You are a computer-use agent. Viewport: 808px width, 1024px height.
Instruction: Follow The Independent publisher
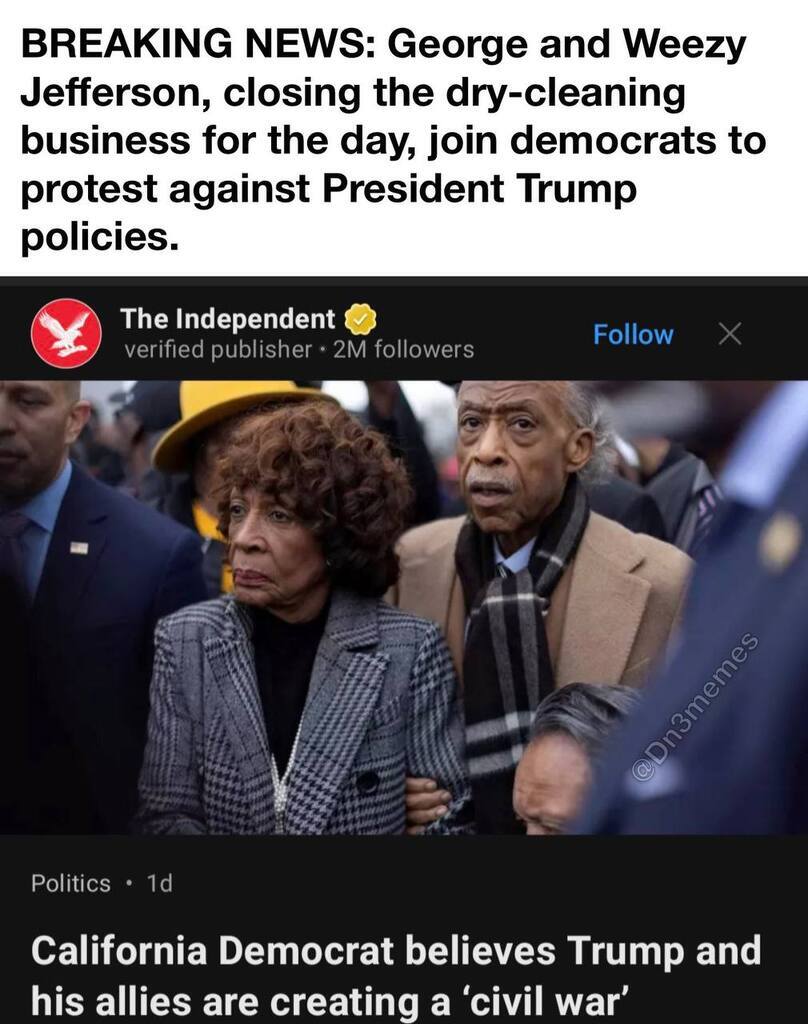tap(632, 334)
